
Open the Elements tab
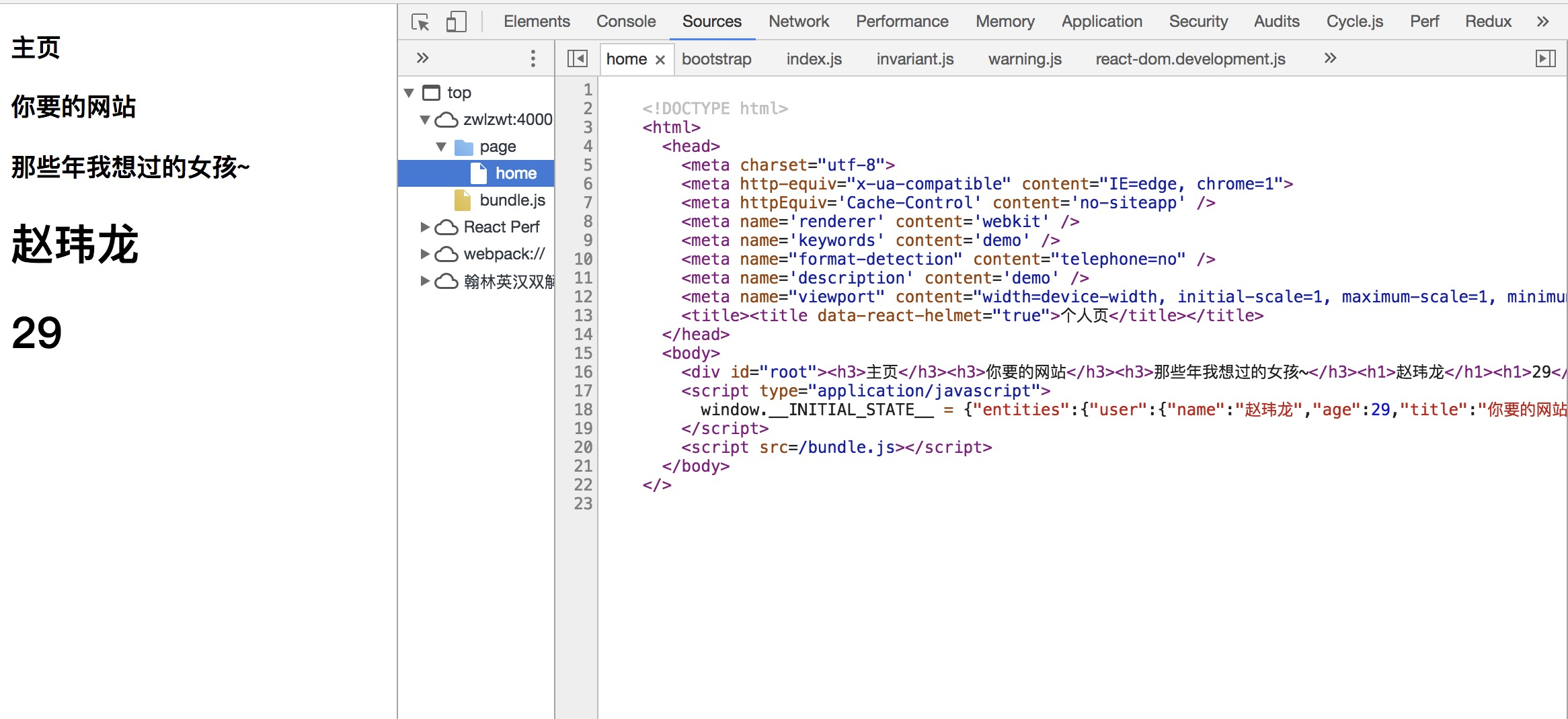coord(537,22)
